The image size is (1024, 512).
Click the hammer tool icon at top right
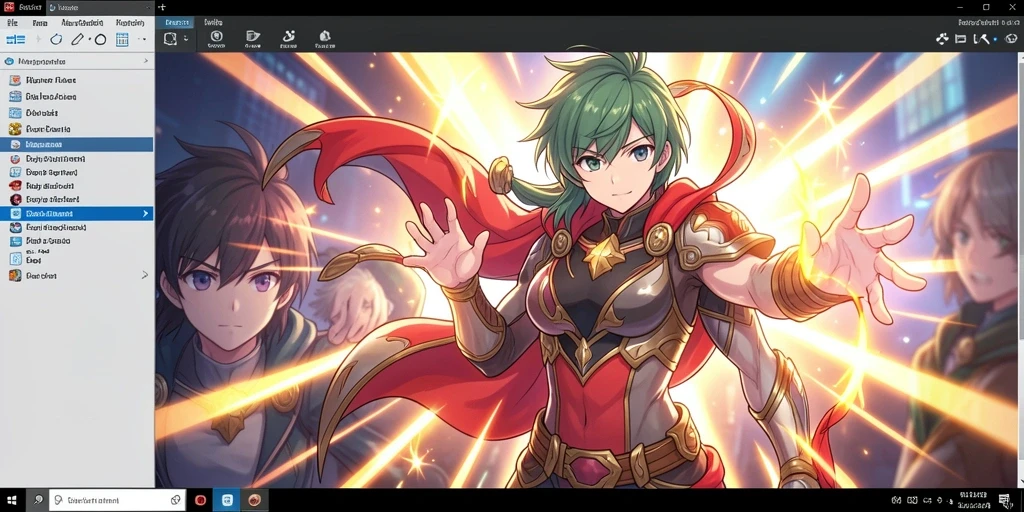click(x=982, y=39)
